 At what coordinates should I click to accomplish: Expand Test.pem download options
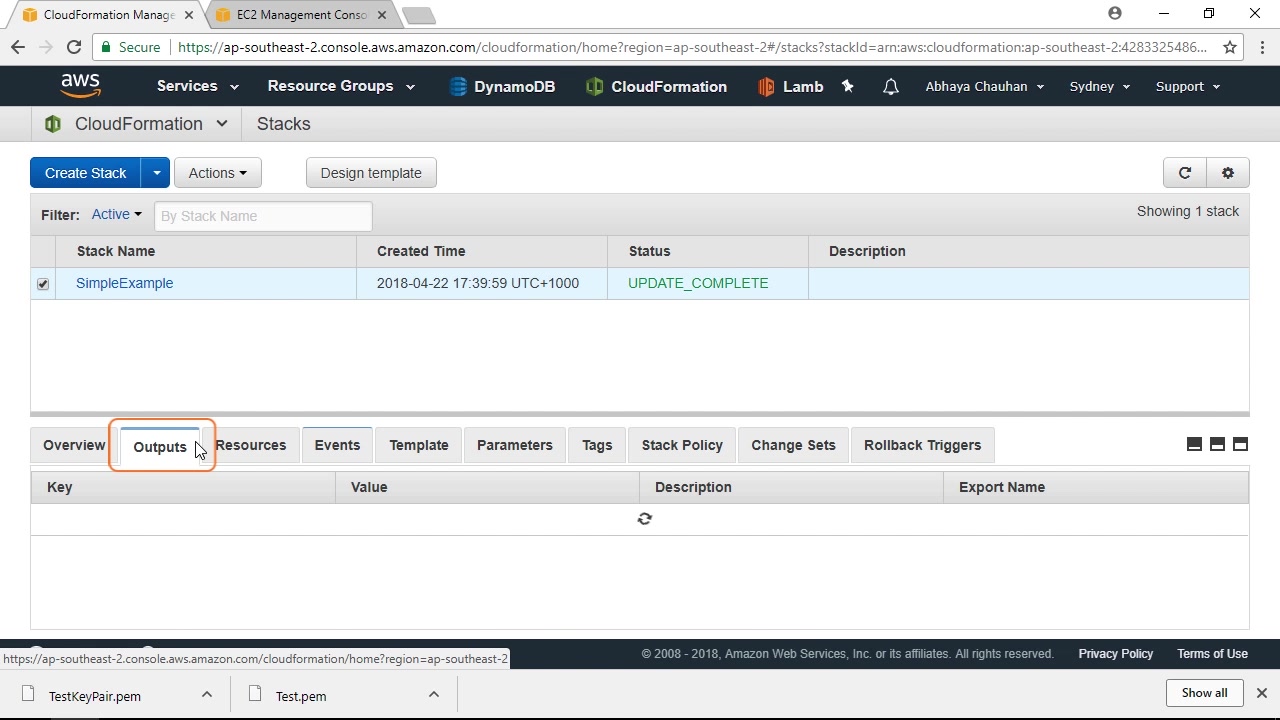pyautogui.click(x=434, y=694)
